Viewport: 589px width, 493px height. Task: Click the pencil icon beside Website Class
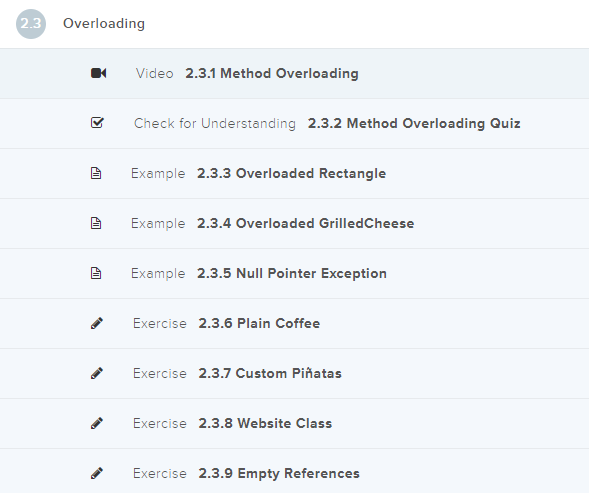pos(97,423)
